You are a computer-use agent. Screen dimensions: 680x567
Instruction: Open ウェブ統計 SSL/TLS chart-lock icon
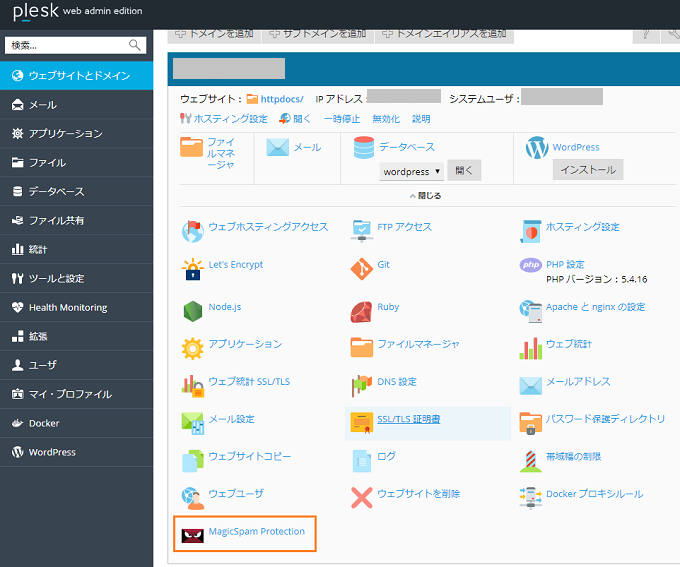[193, 386]
